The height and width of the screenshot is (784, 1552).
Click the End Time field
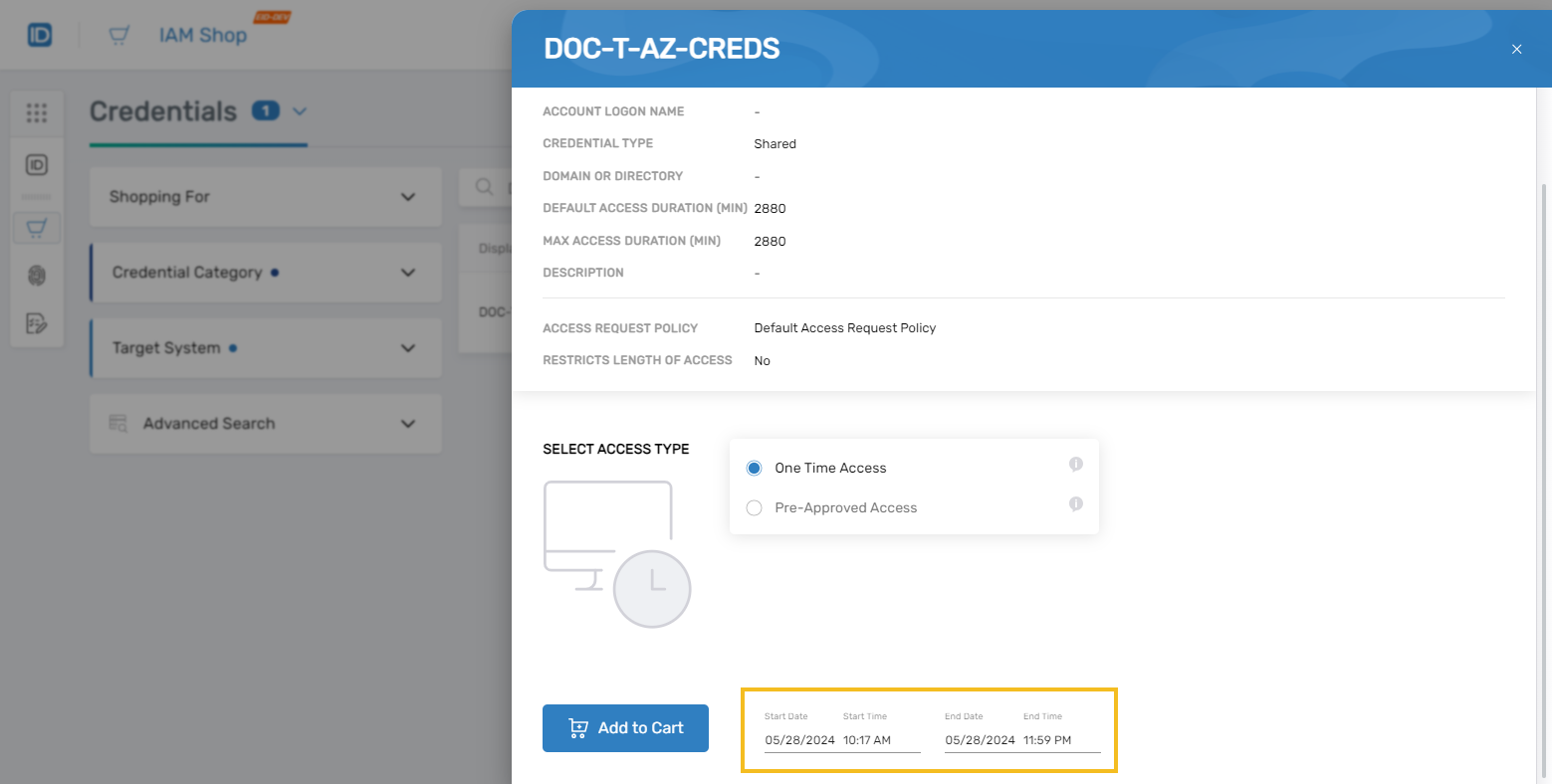1059,740
